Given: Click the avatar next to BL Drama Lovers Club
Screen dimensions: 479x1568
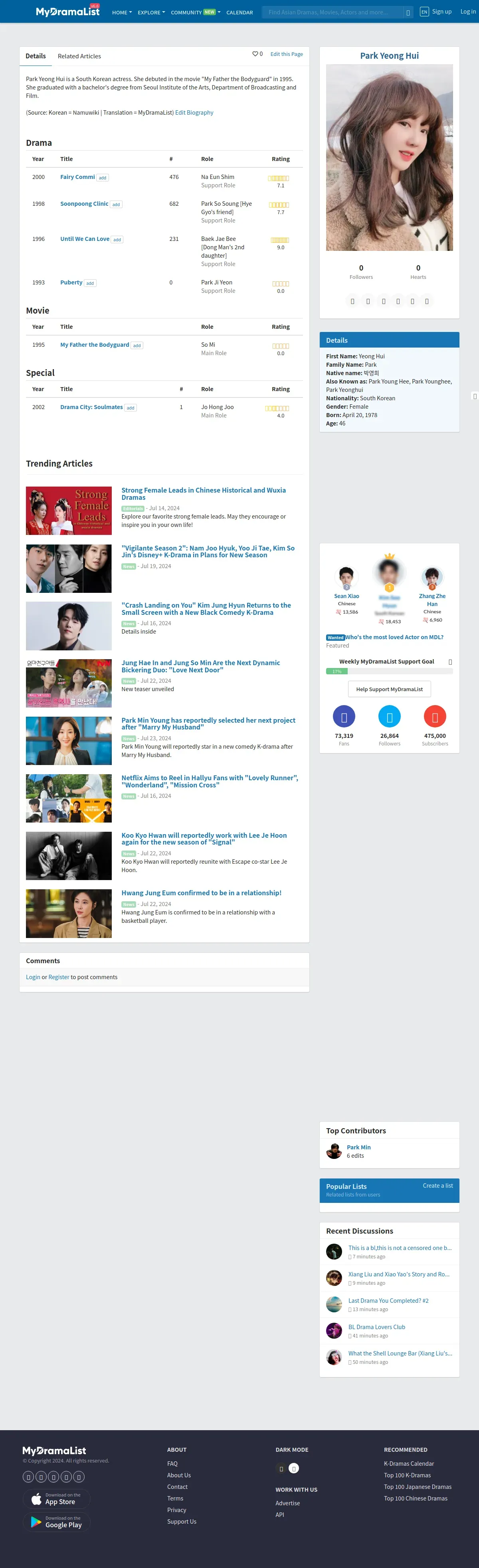Looking at the screenshot, I should [335, 1331].
